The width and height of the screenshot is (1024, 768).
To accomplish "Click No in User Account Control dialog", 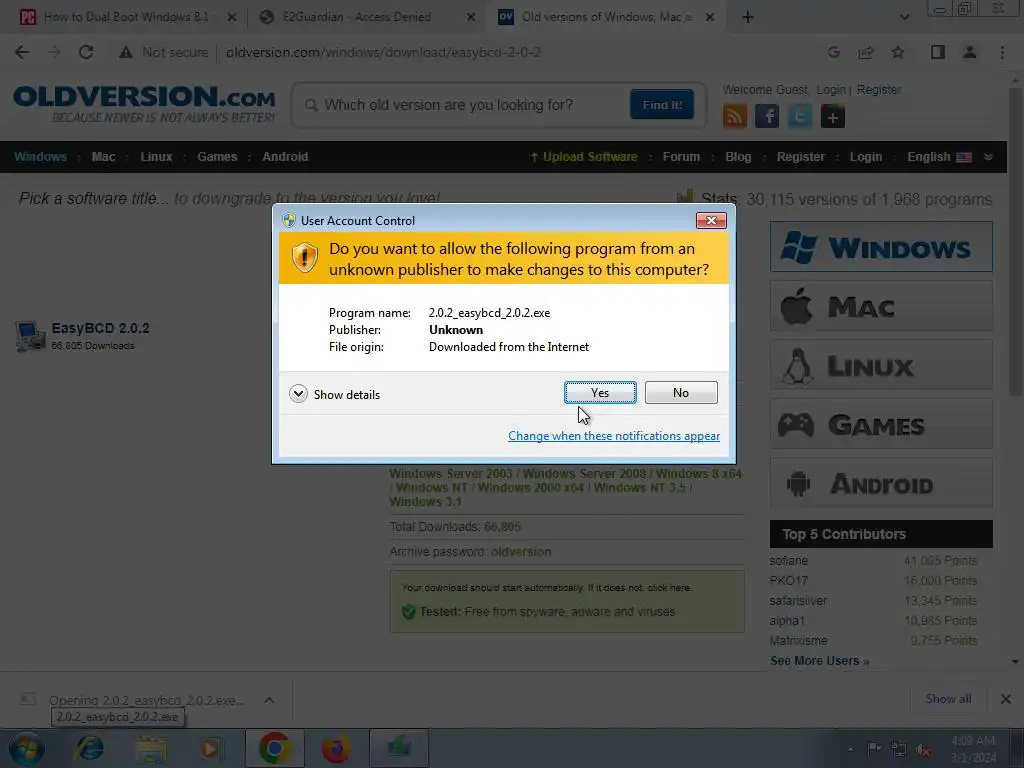I will coord(680,392).
